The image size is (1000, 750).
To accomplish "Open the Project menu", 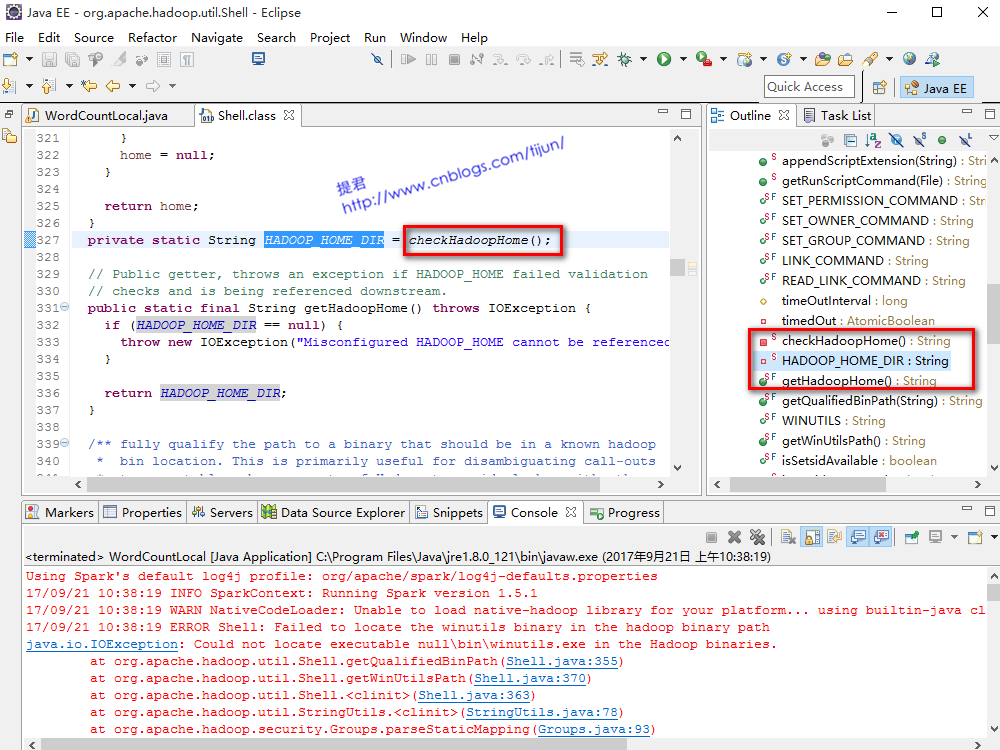I will point(330,38).
